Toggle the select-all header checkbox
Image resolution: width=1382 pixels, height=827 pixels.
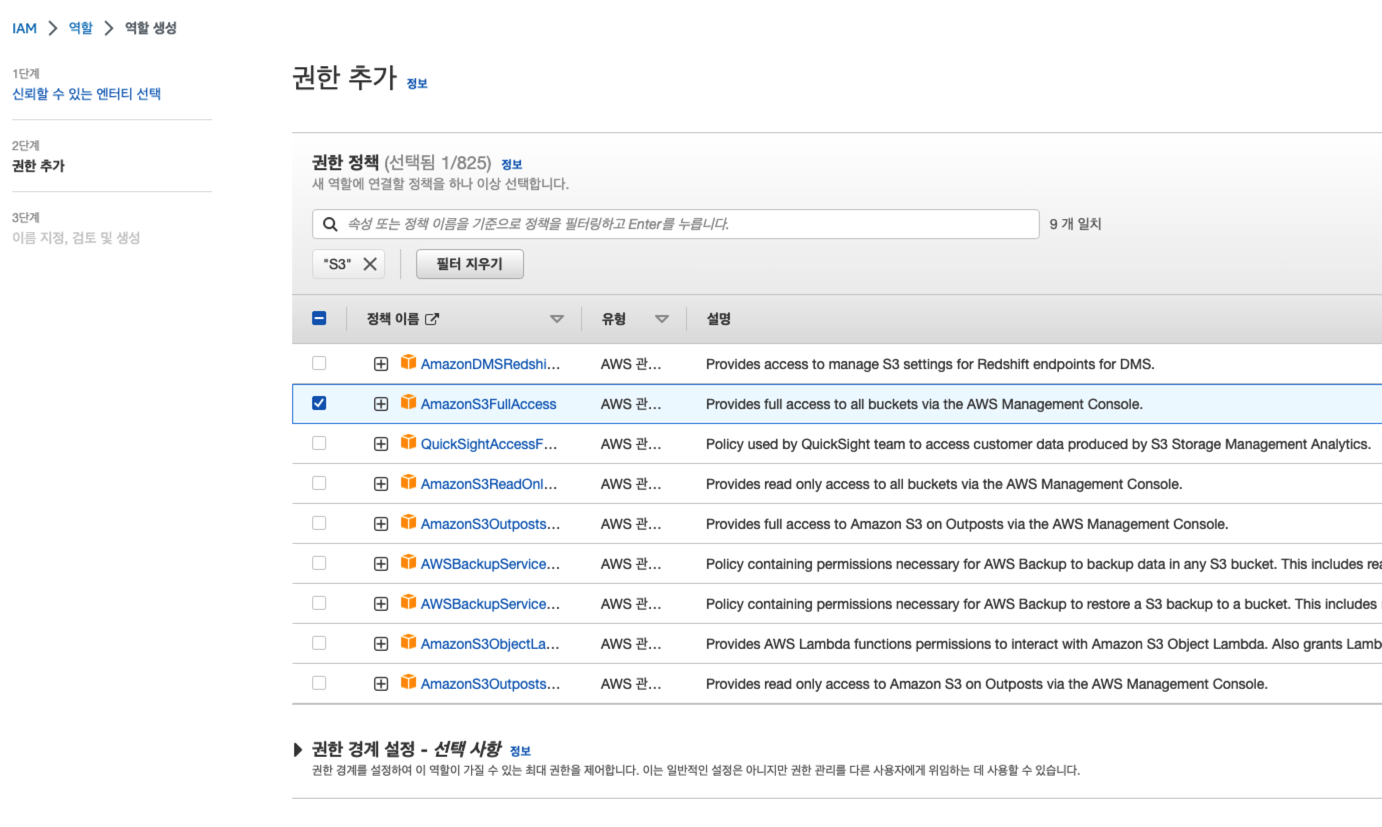pos(319,318)
